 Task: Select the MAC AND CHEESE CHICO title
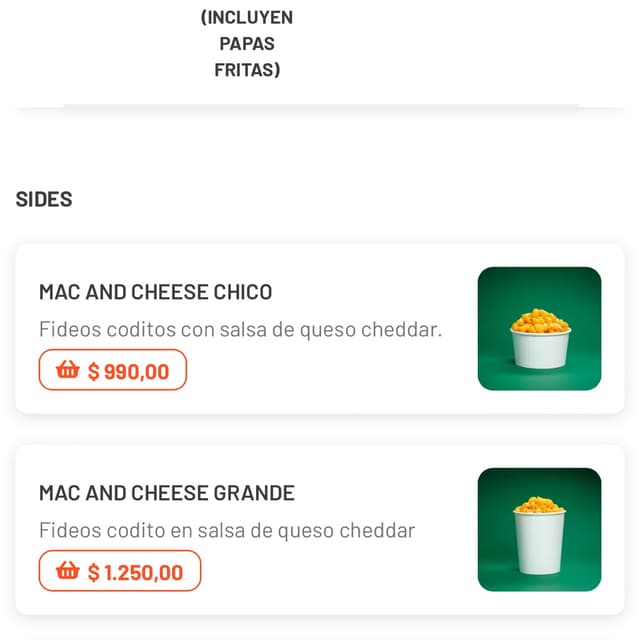tap(155, 292)
